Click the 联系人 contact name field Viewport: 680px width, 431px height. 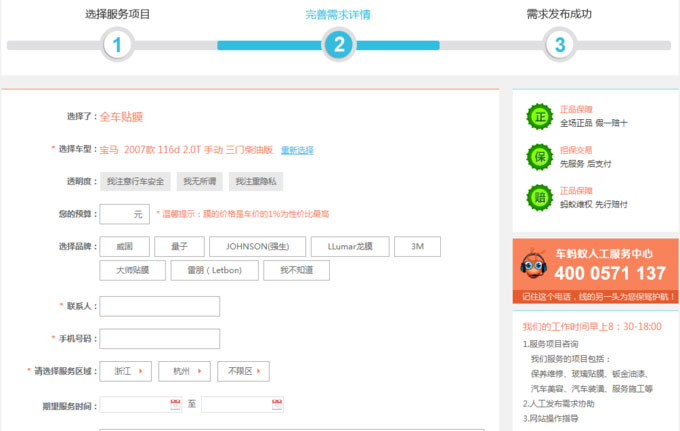[x=160, y=305]
